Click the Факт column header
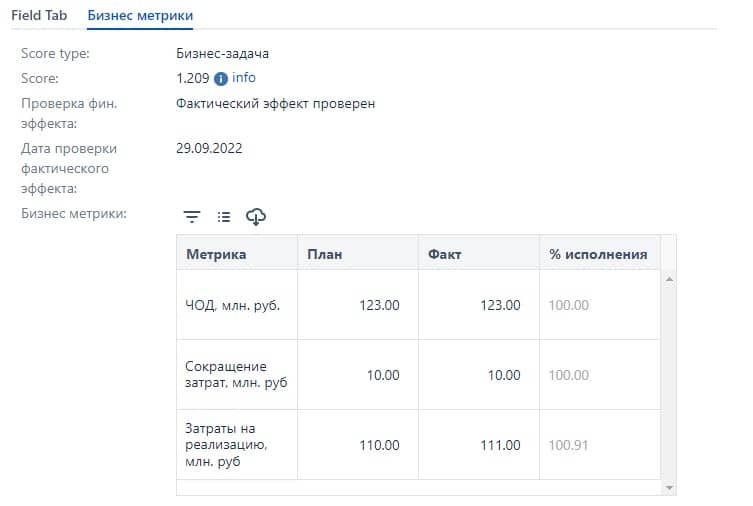The image size is (753, 506). tap(444, 254)
